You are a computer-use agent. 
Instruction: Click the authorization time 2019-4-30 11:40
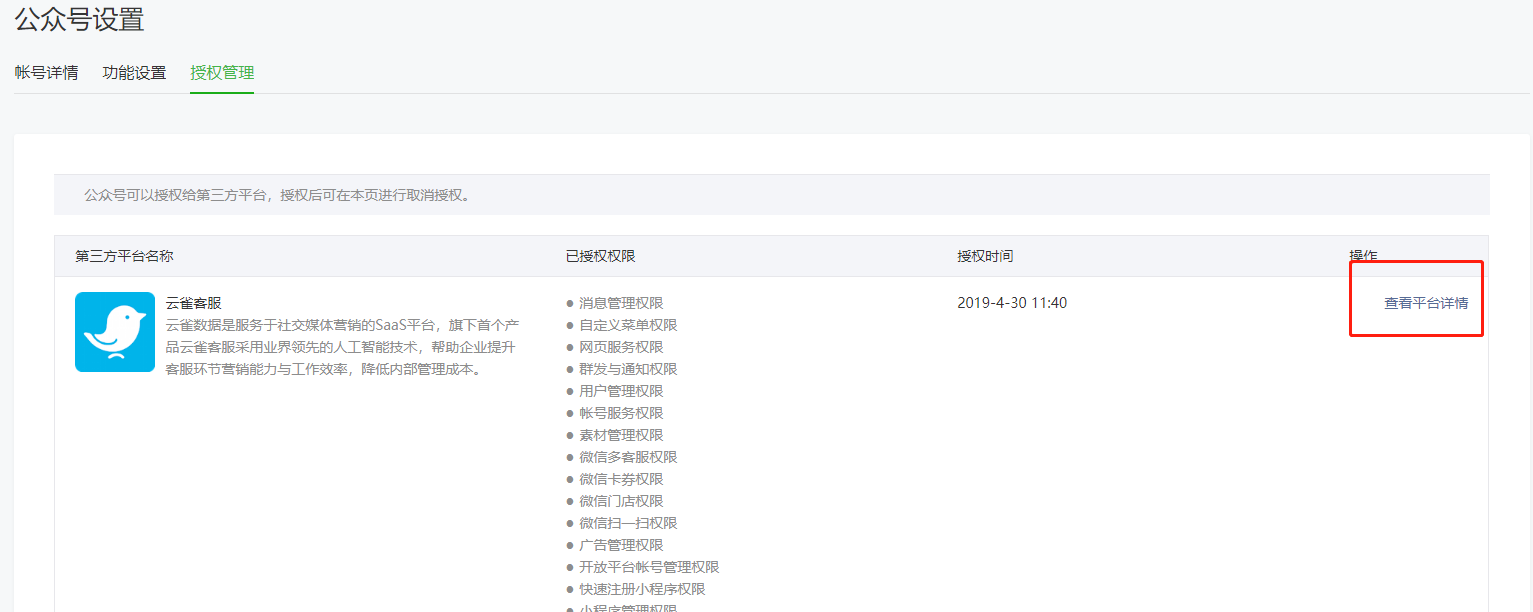tap(1011, 303)
